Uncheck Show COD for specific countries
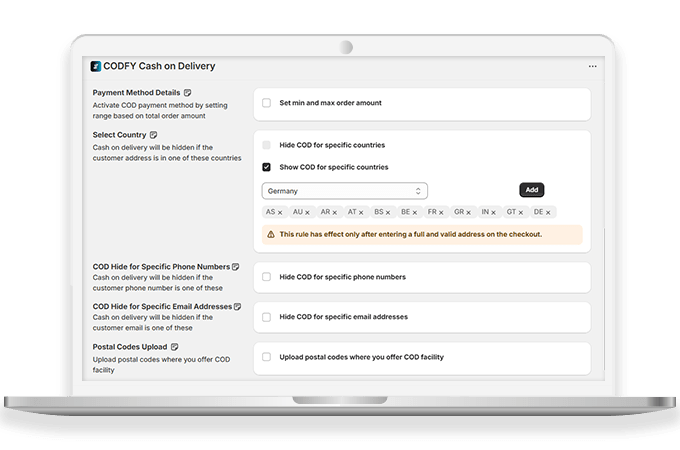The image size is (680, 450). point(267,167)
